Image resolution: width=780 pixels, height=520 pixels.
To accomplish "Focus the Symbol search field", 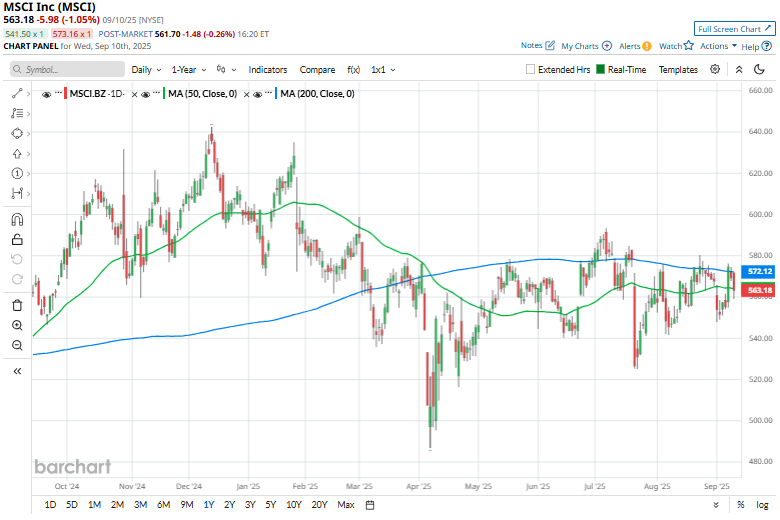I will 67,69.
